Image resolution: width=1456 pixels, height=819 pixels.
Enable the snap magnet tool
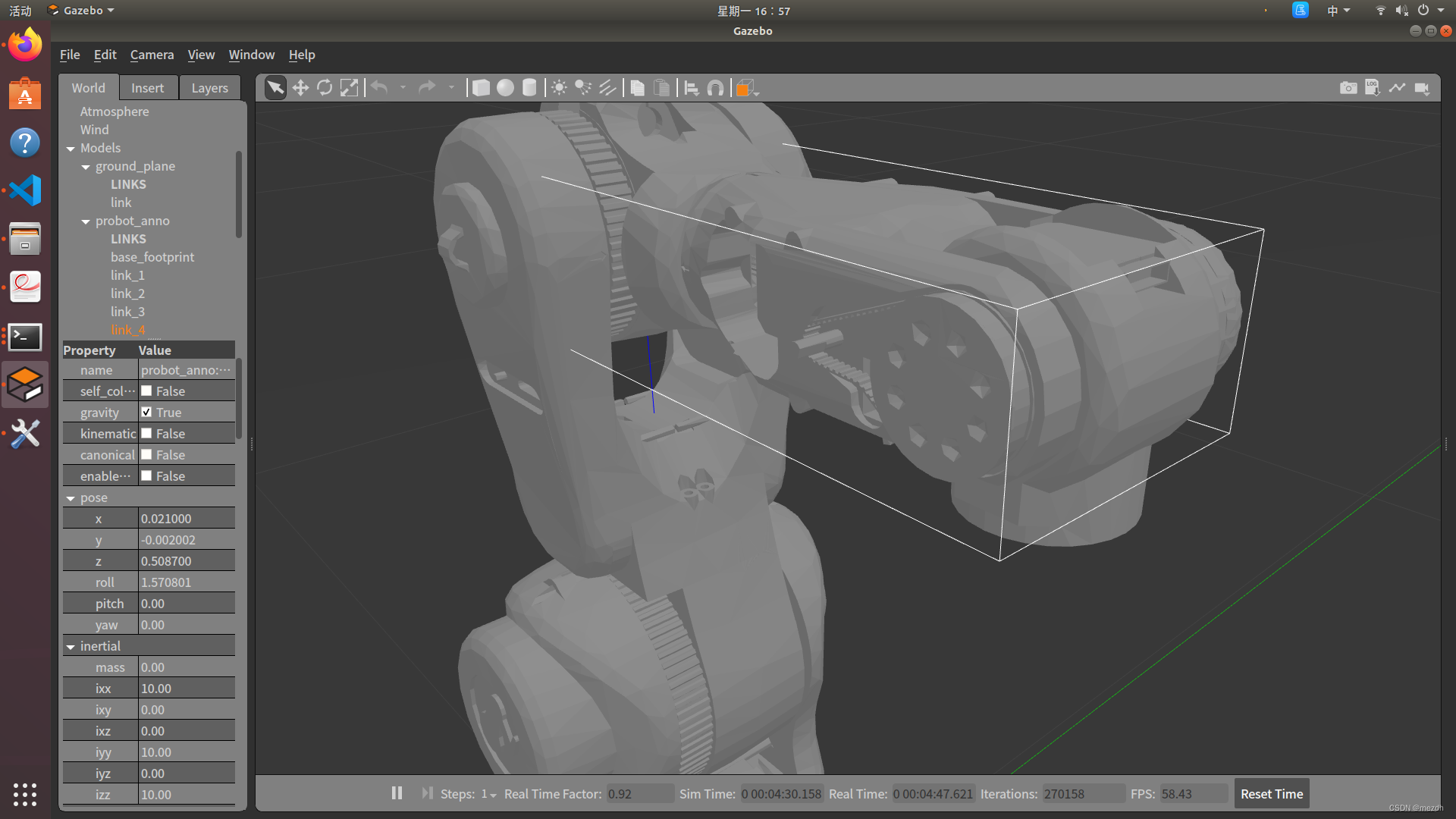(x=715, y=88)
